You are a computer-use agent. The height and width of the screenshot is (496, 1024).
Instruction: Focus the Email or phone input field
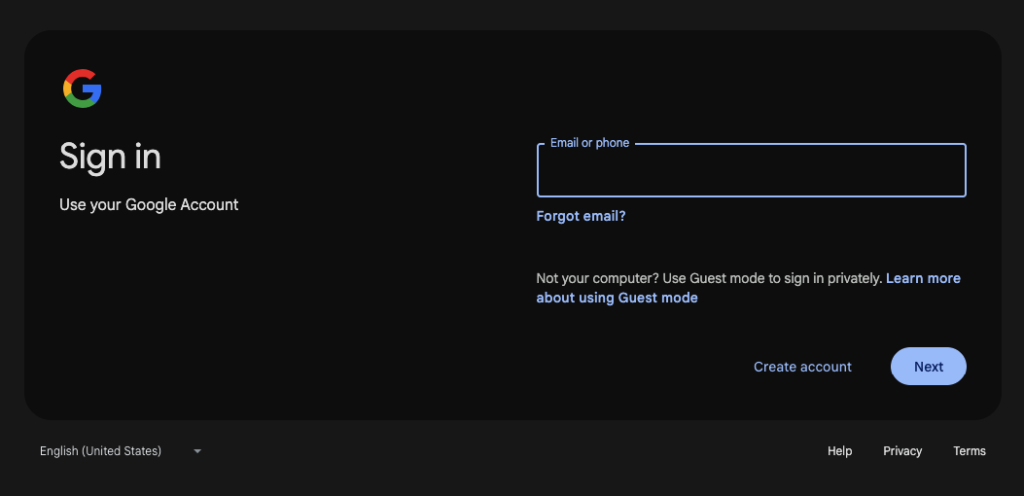751,172
